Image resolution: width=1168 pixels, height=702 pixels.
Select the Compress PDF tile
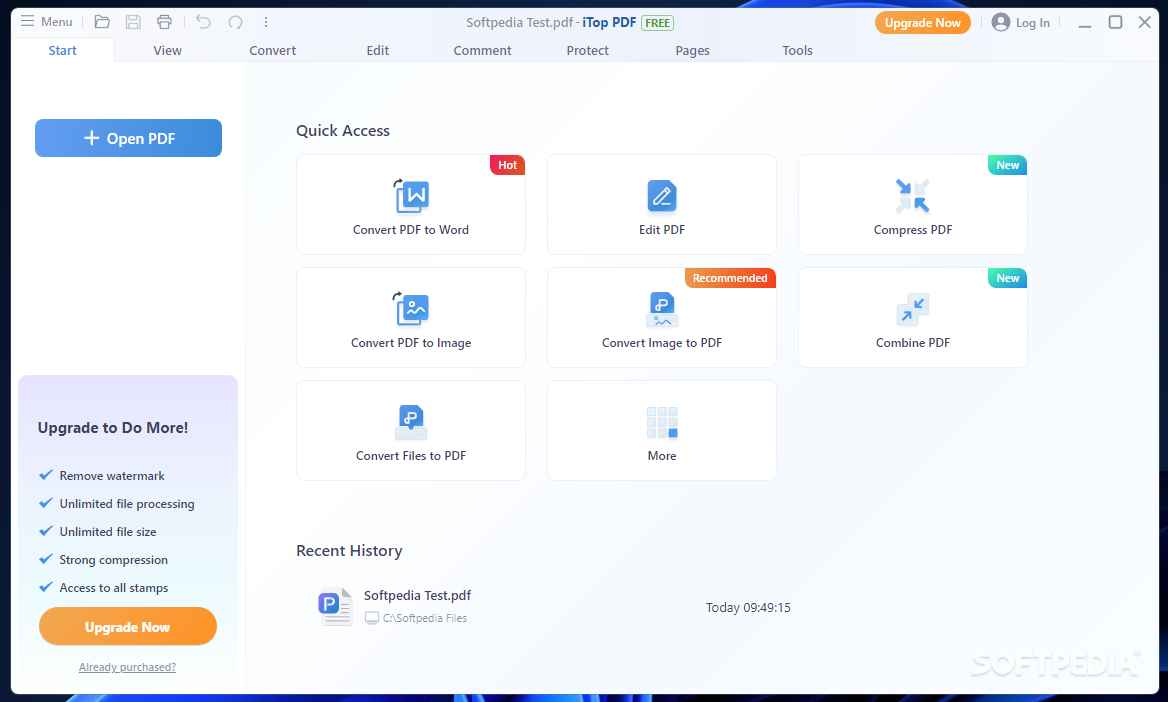point(912,205)
